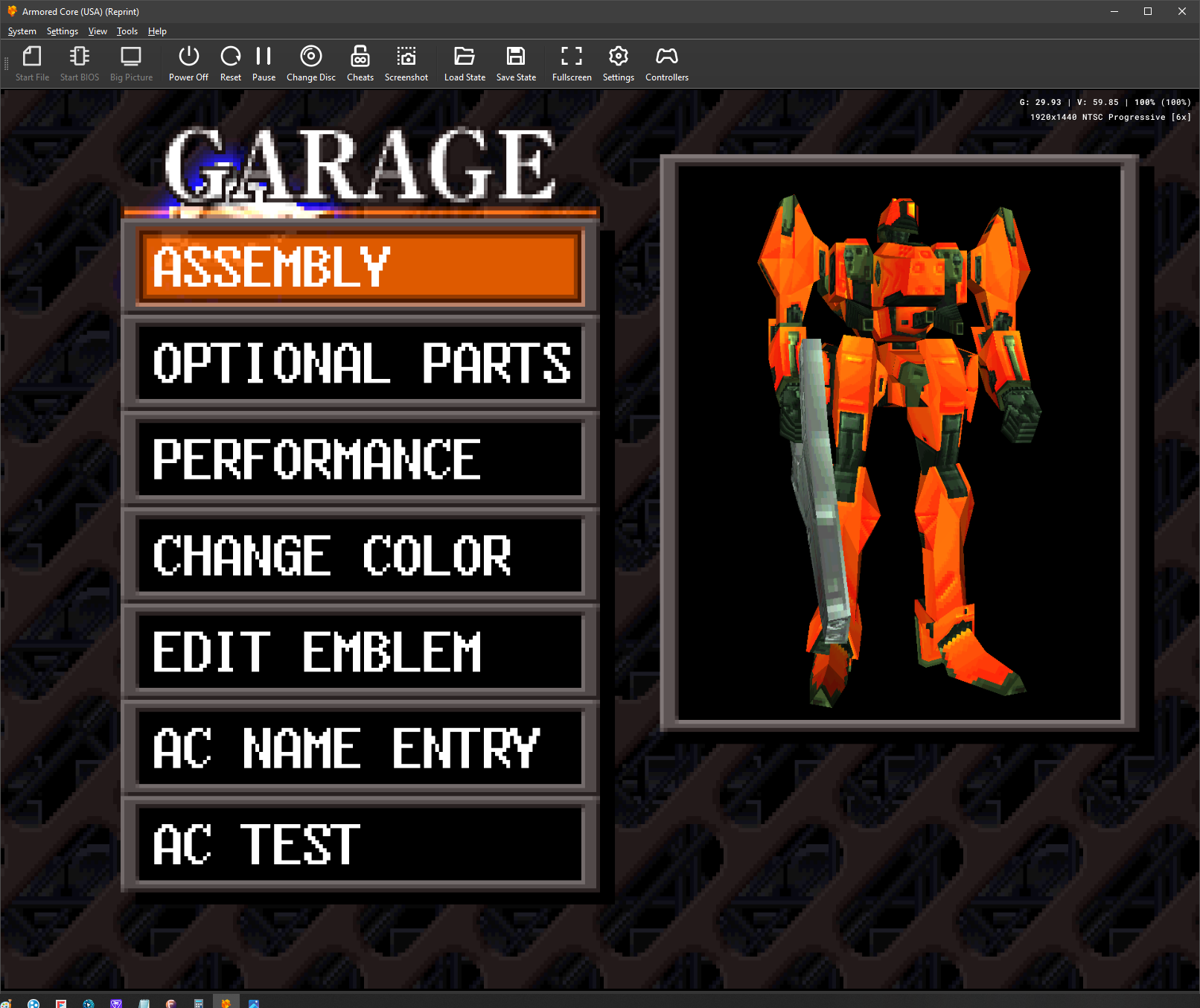The width and height of the screenshot is (1200, 1008).
Task: Select AC NAME ENTRY in garage menu
Action: 360,747
